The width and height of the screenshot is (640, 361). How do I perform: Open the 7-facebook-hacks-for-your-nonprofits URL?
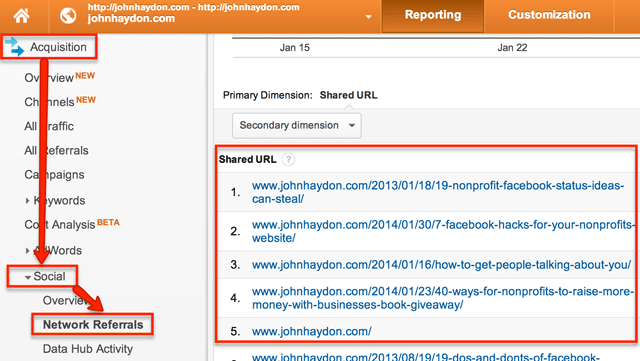[x=443, y=231]
